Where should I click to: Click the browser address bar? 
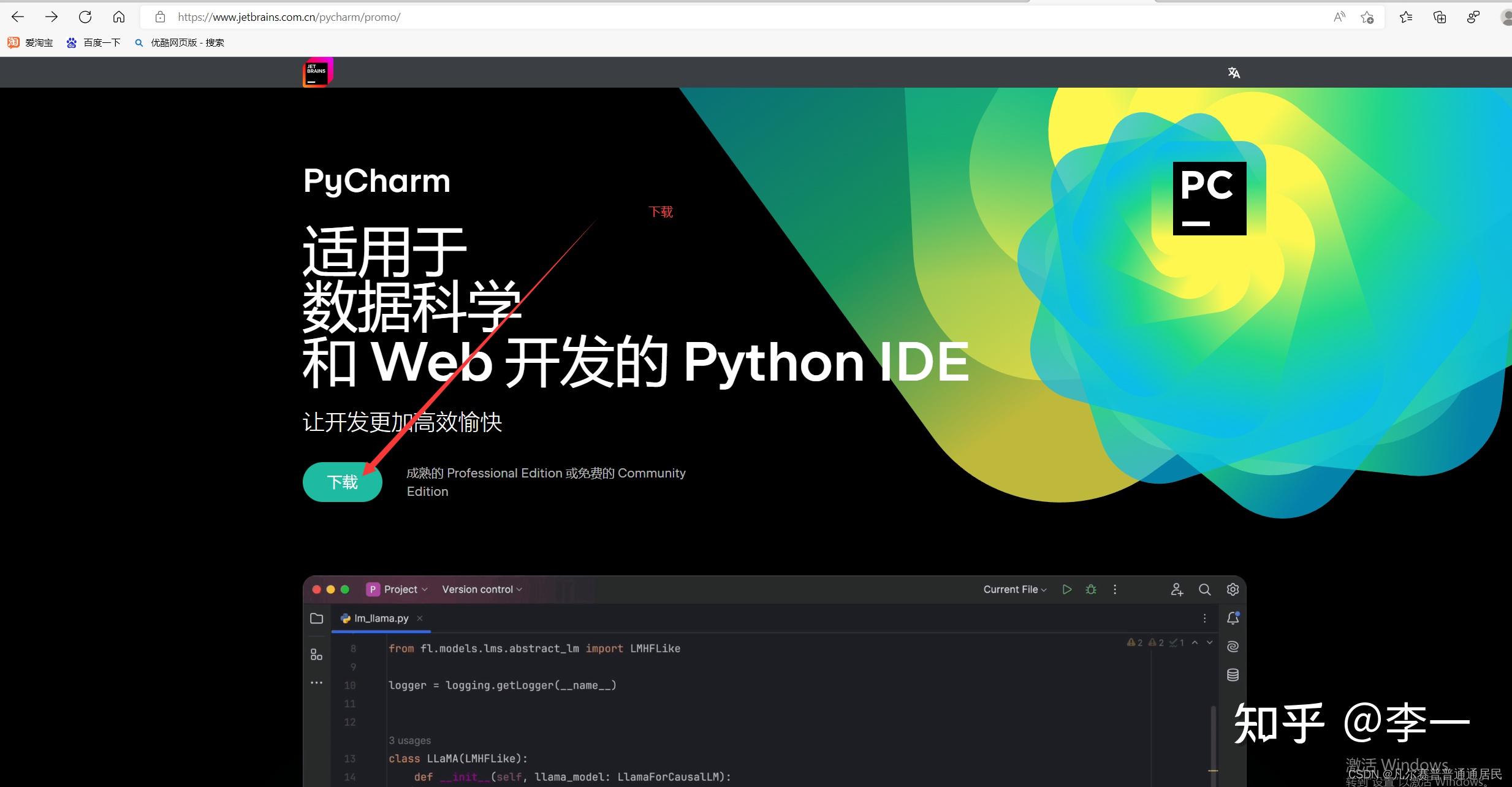(x=429, y=17)
